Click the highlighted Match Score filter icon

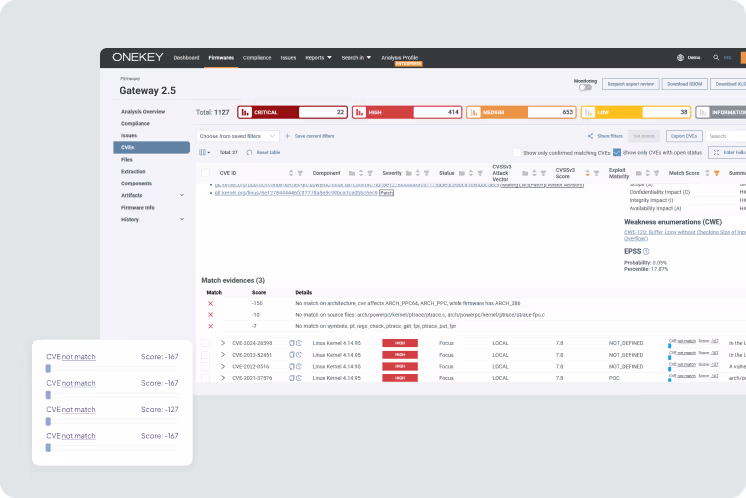pyautogui.click(x=716, y=173)
